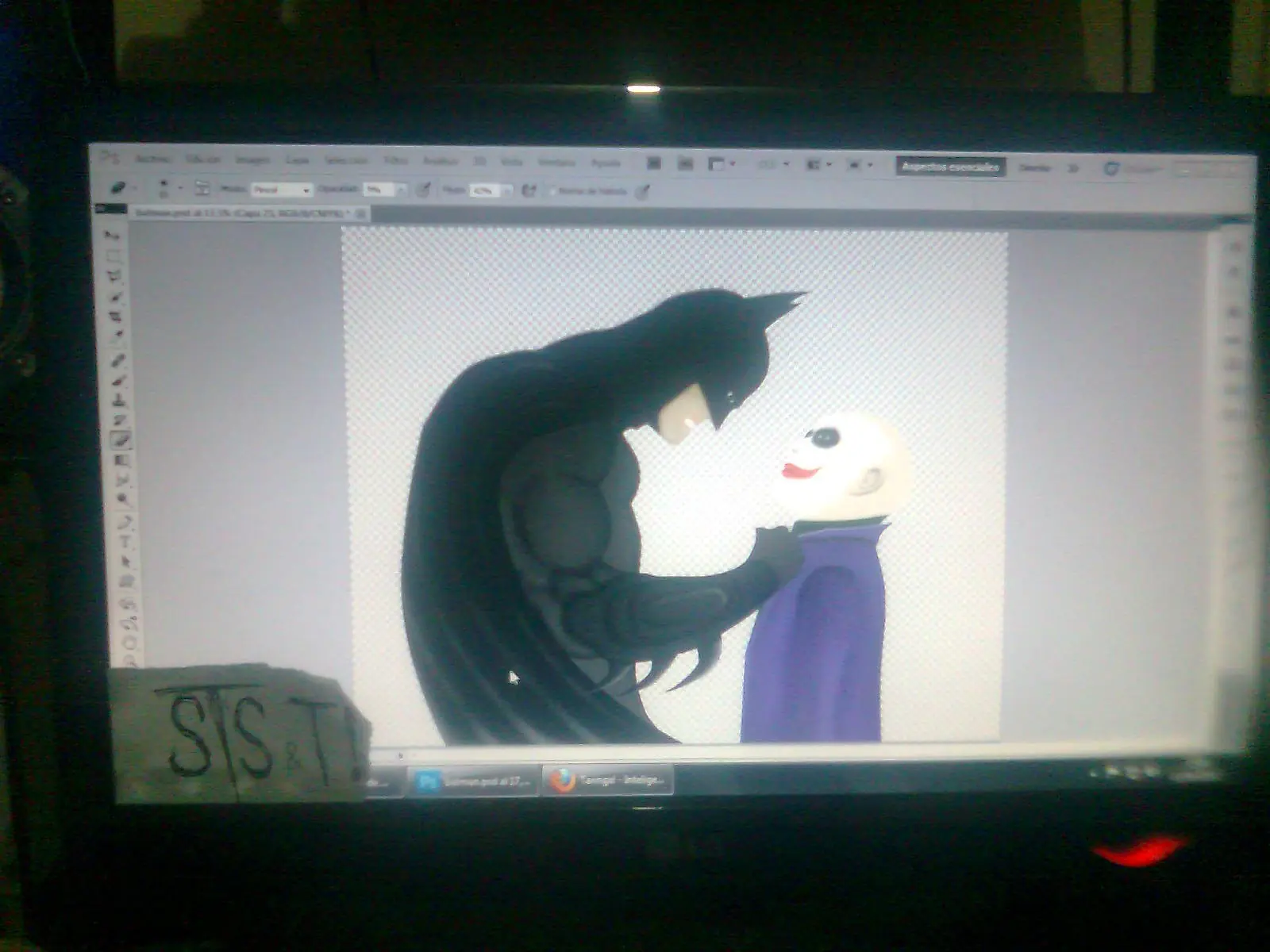This screenshot has width=1270, height=952.
Task: Close the Batman.psd document tab
Action: [360, 214]
